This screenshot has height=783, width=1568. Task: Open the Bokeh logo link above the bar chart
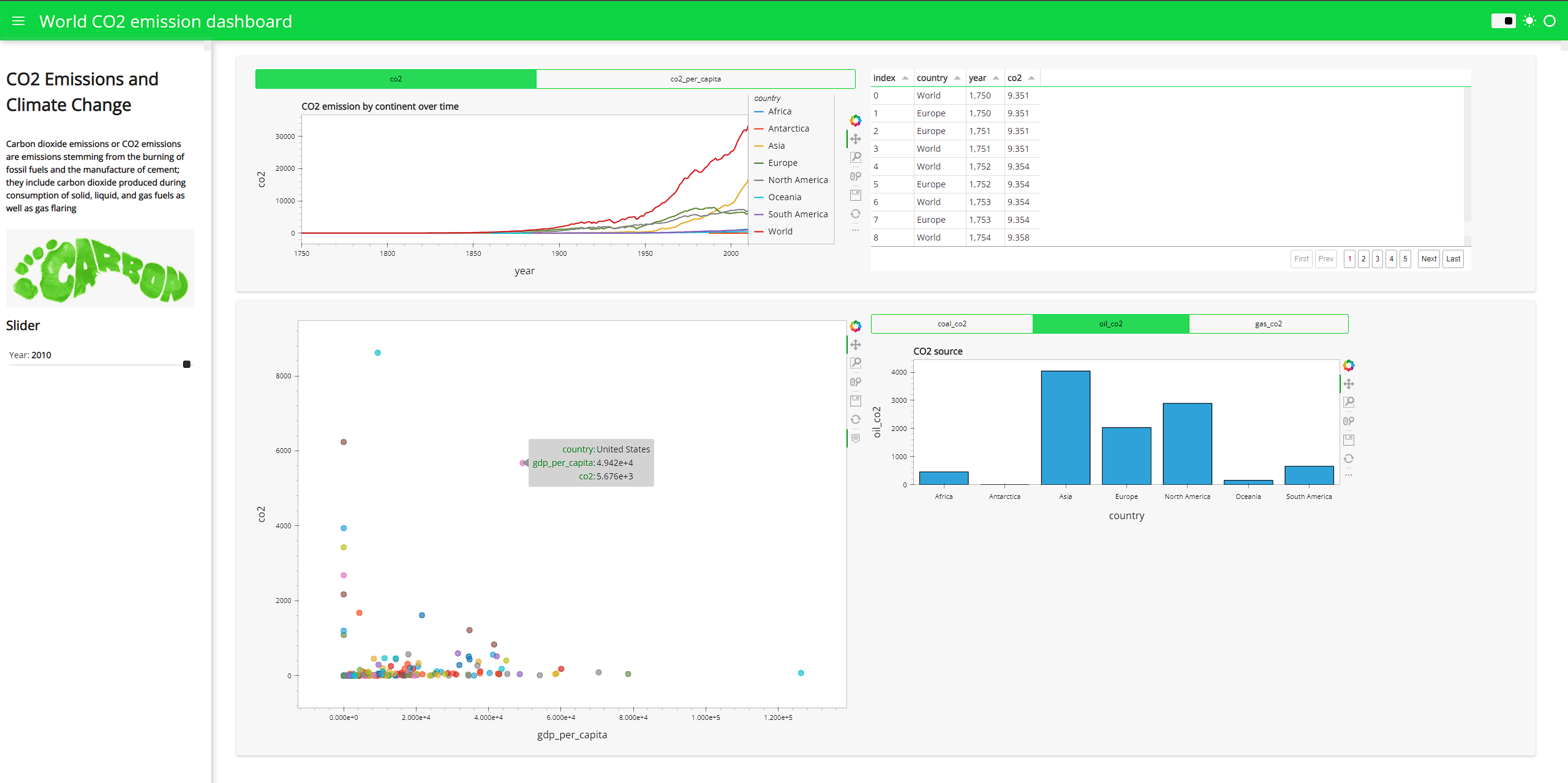click(x=1349, y=365)
